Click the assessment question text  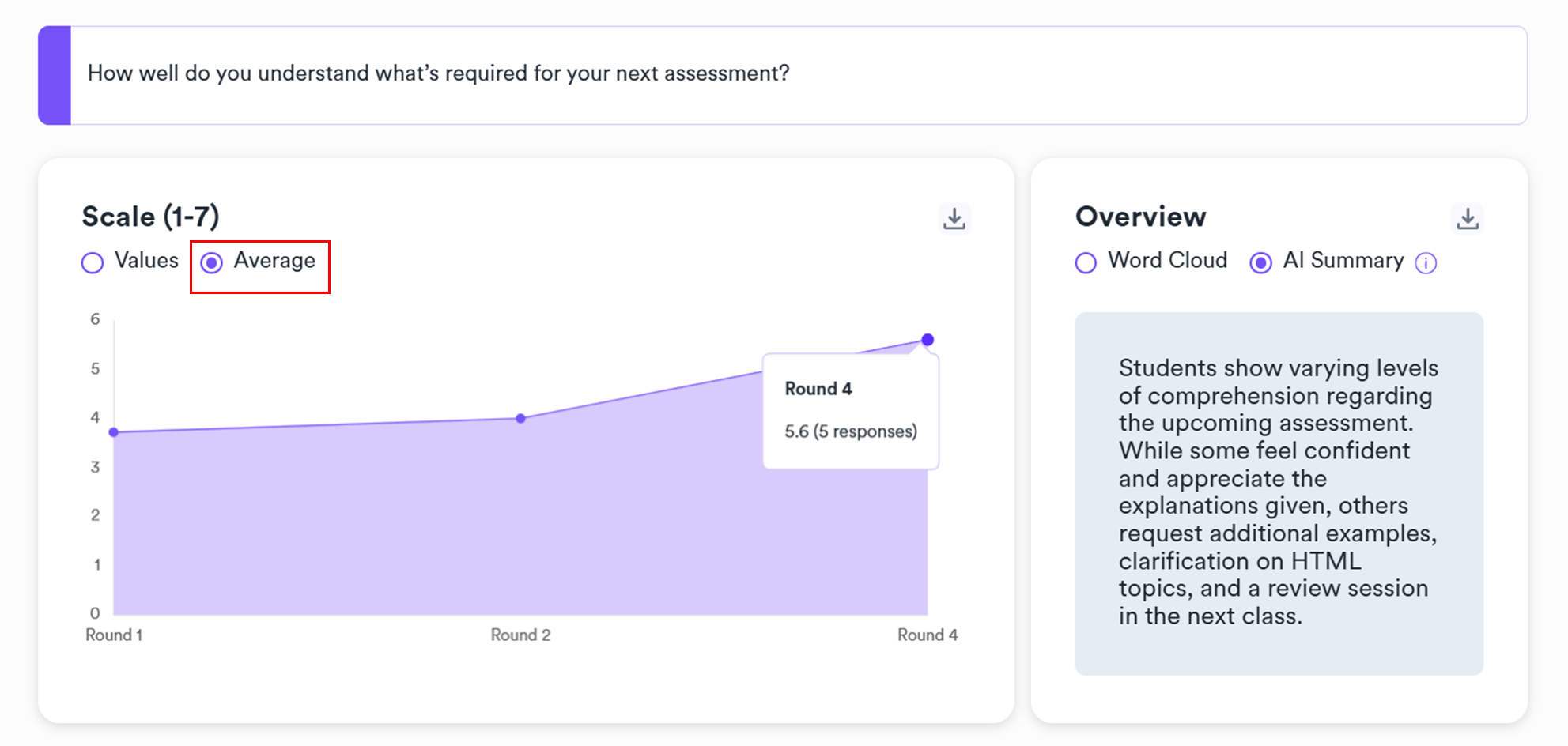(438, 73)
